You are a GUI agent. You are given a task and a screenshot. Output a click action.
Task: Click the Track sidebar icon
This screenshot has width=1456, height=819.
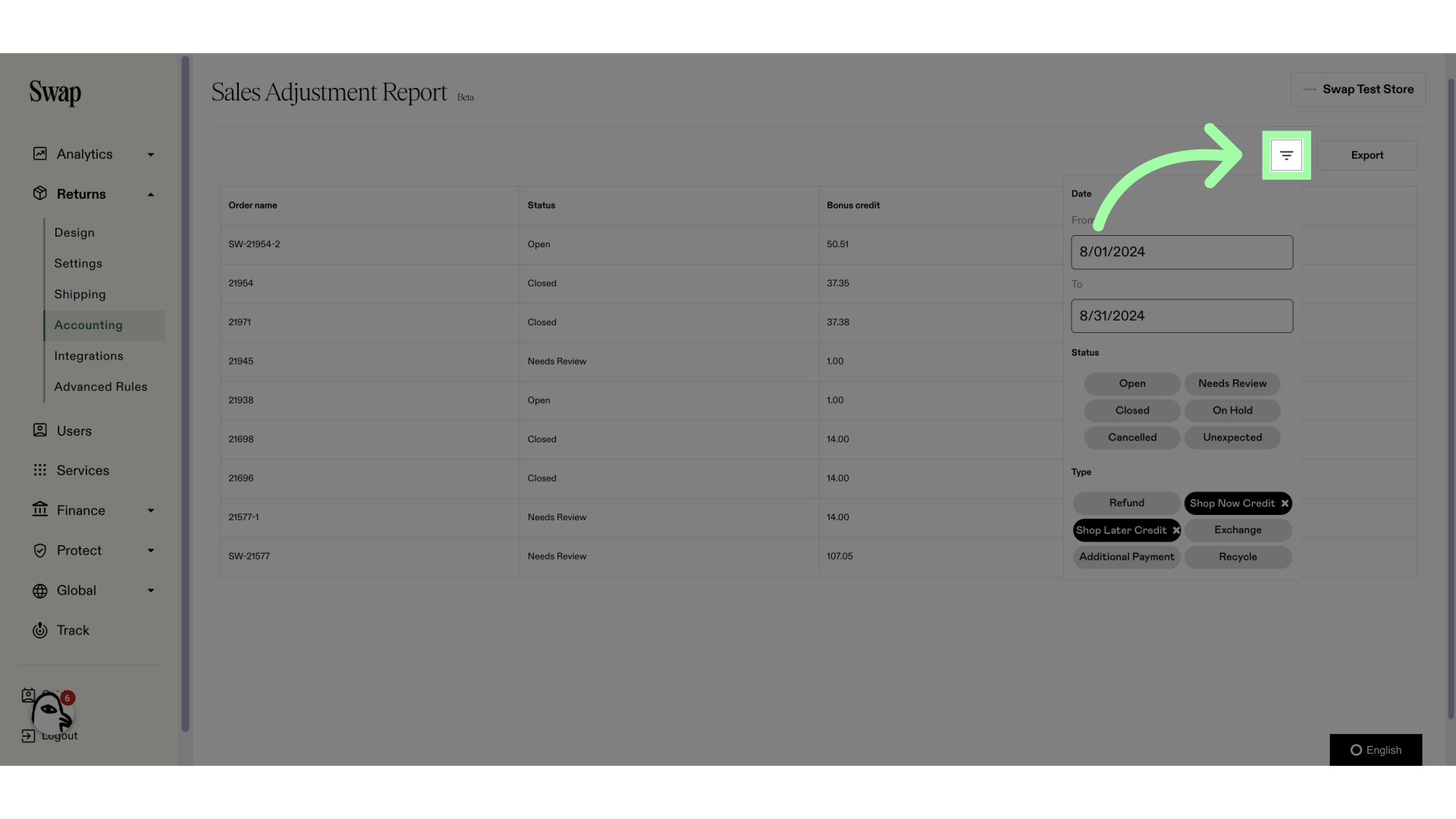coord(38,630)
